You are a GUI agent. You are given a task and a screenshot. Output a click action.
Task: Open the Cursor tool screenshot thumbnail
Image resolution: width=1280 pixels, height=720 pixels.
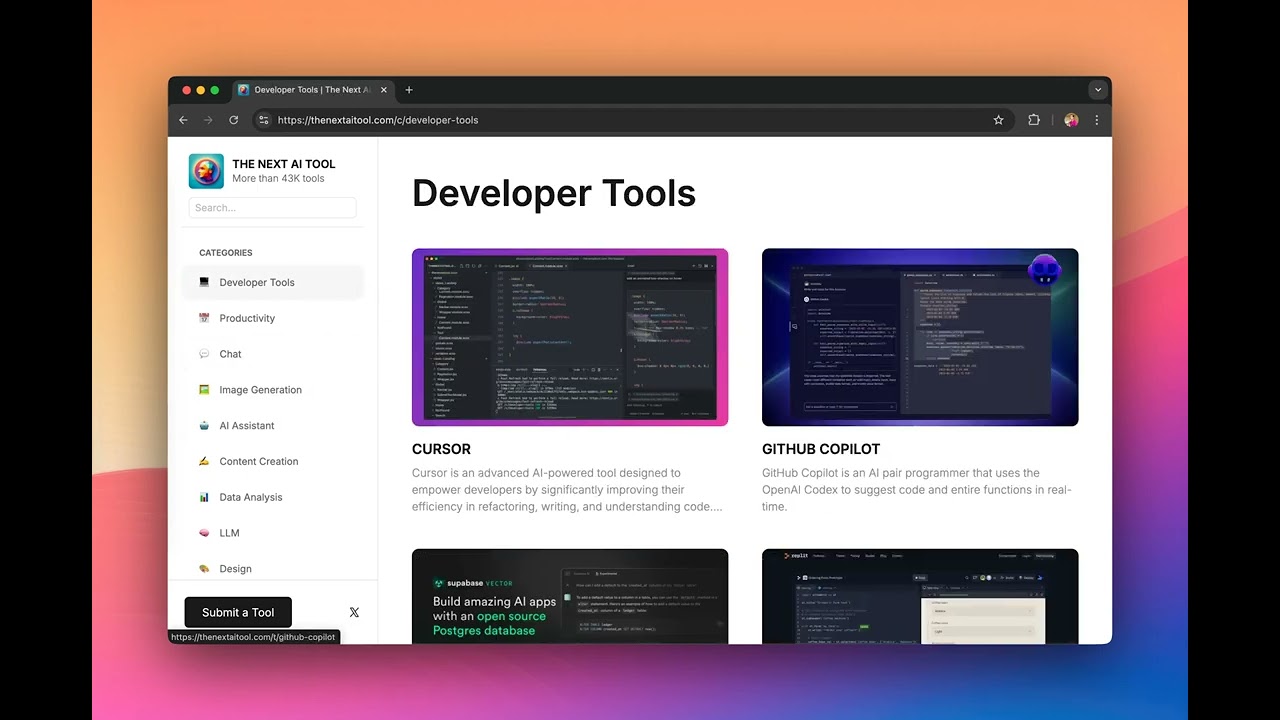tap(570, 337)
